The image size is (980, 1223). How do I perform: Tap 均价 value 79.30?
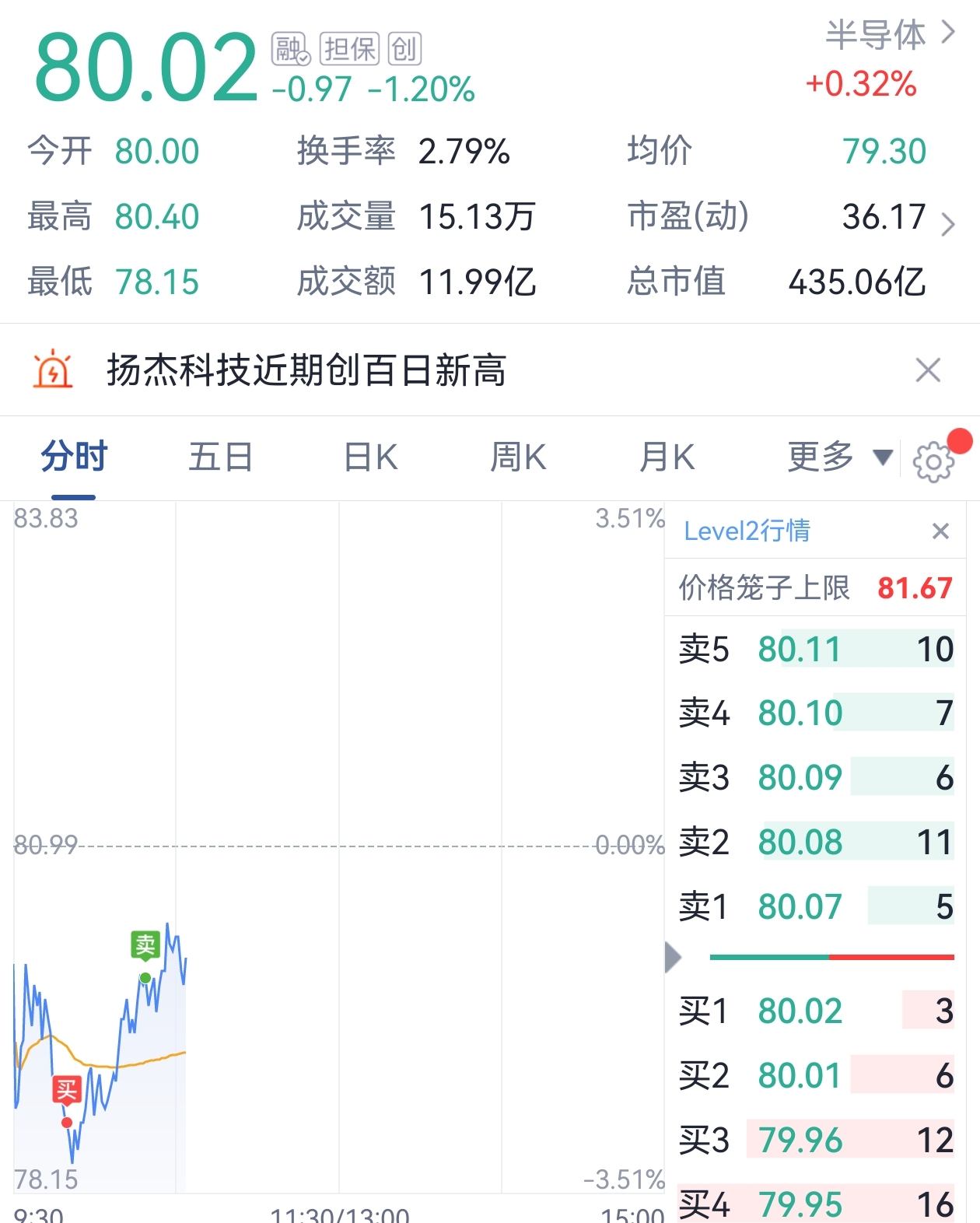(x=884, y=151)
